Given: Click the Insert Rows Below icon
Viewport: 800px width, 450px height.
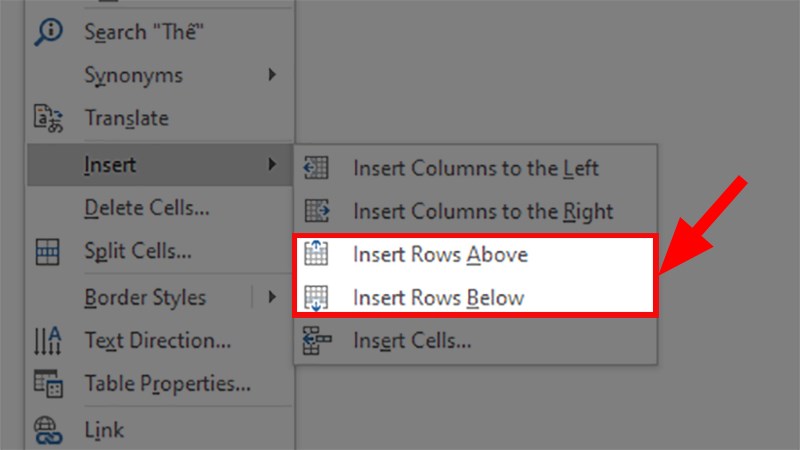Looking at the screenshot, I should coord(317,297).
